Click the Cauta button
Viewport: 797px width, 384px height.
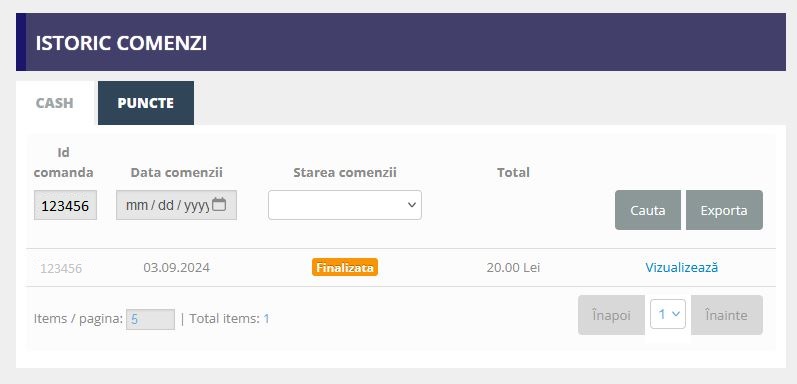[x=648, y=210]
